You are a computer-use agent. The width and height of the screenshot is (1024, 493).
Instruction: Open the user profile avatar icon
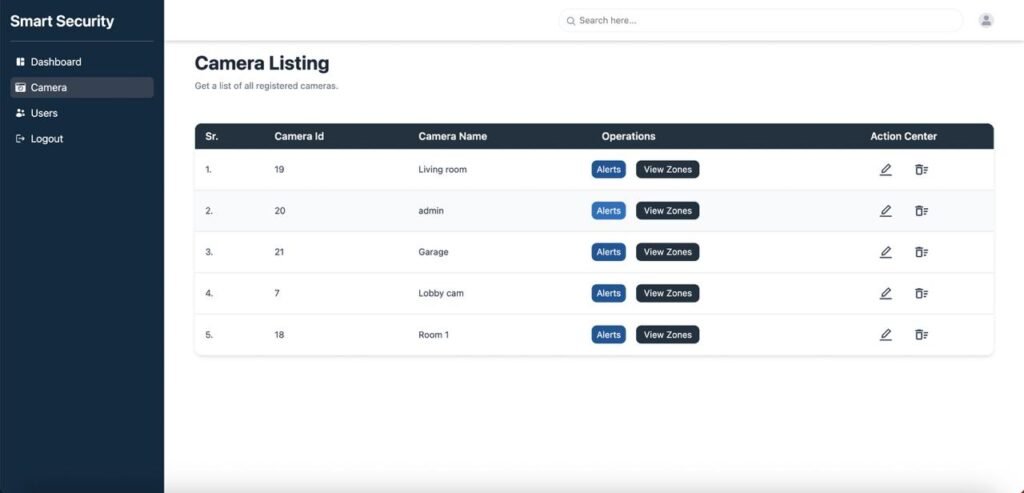click(986, 20)
